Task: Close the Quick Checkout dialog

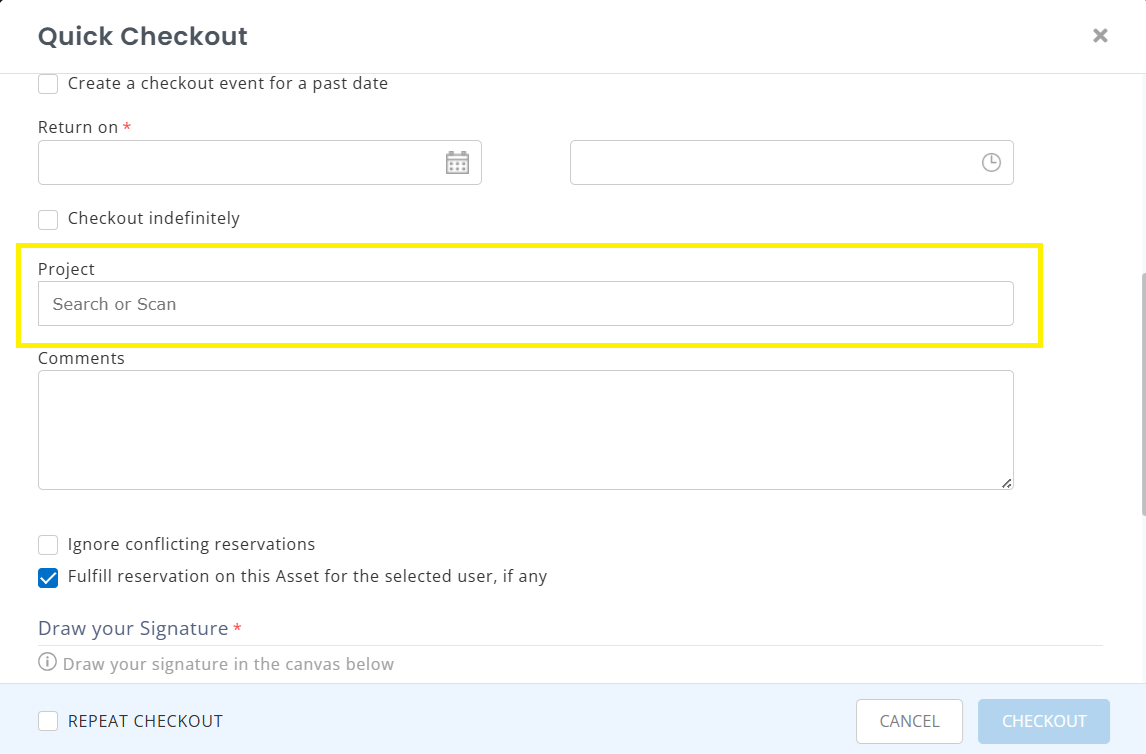Action: click(x=1100, y=35)
